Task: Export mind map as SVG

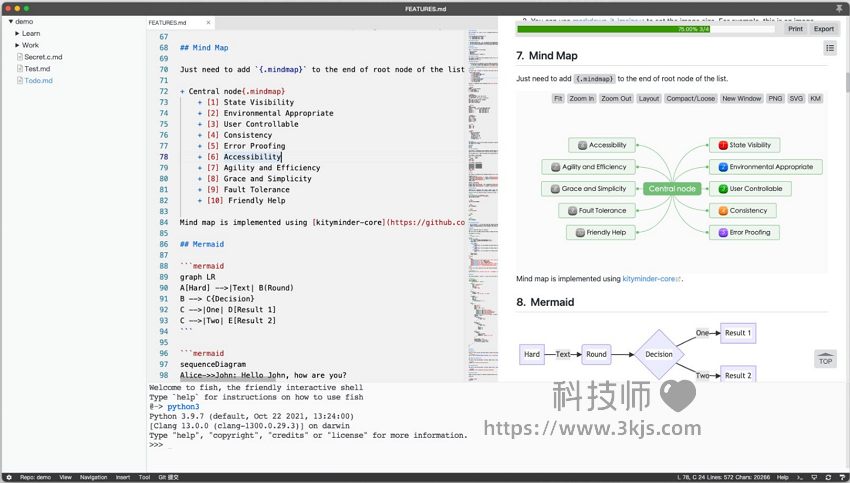Action: pyautogui.click(x=796, y=99)
